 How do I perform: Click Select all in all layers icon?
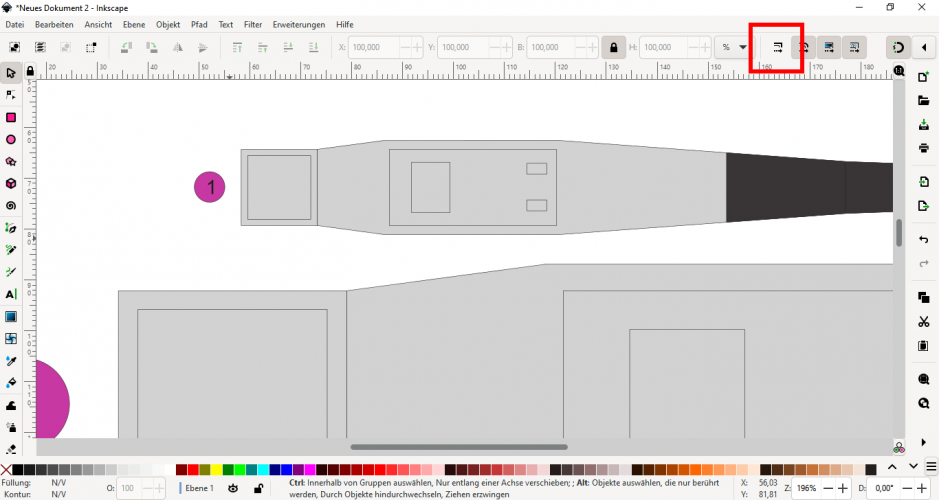click(x=40, y=47)
